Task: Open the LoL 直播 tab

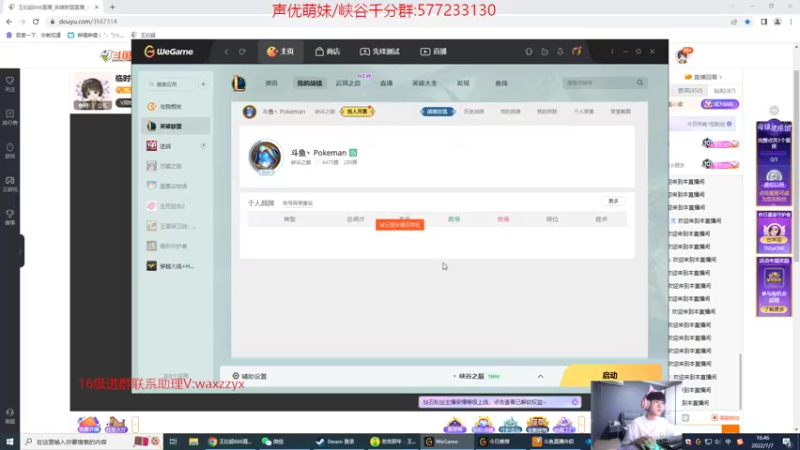Action: (x=386, y=83)
